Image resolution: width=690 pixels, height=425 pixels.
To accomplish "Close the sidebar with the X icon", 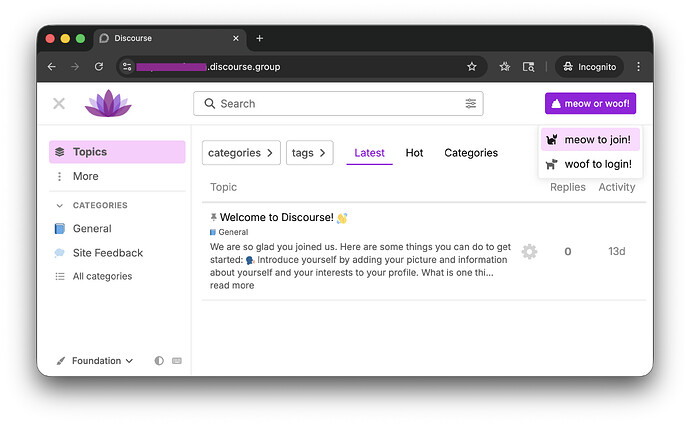I will (x=59, y=104).
